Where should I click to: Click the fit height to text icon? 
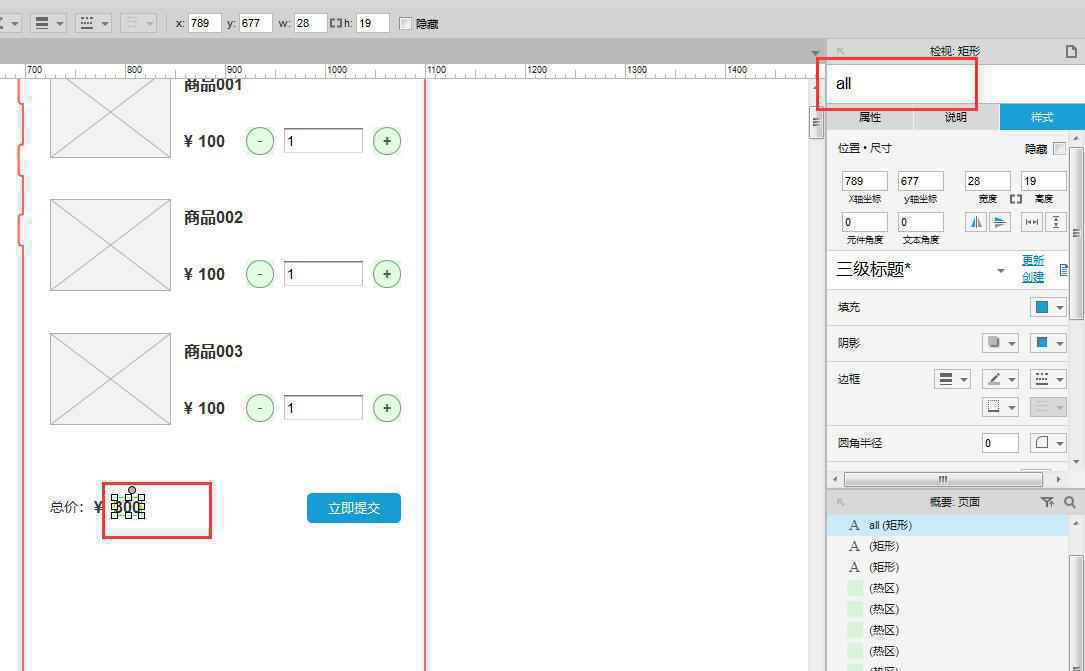click(1055, 222)
